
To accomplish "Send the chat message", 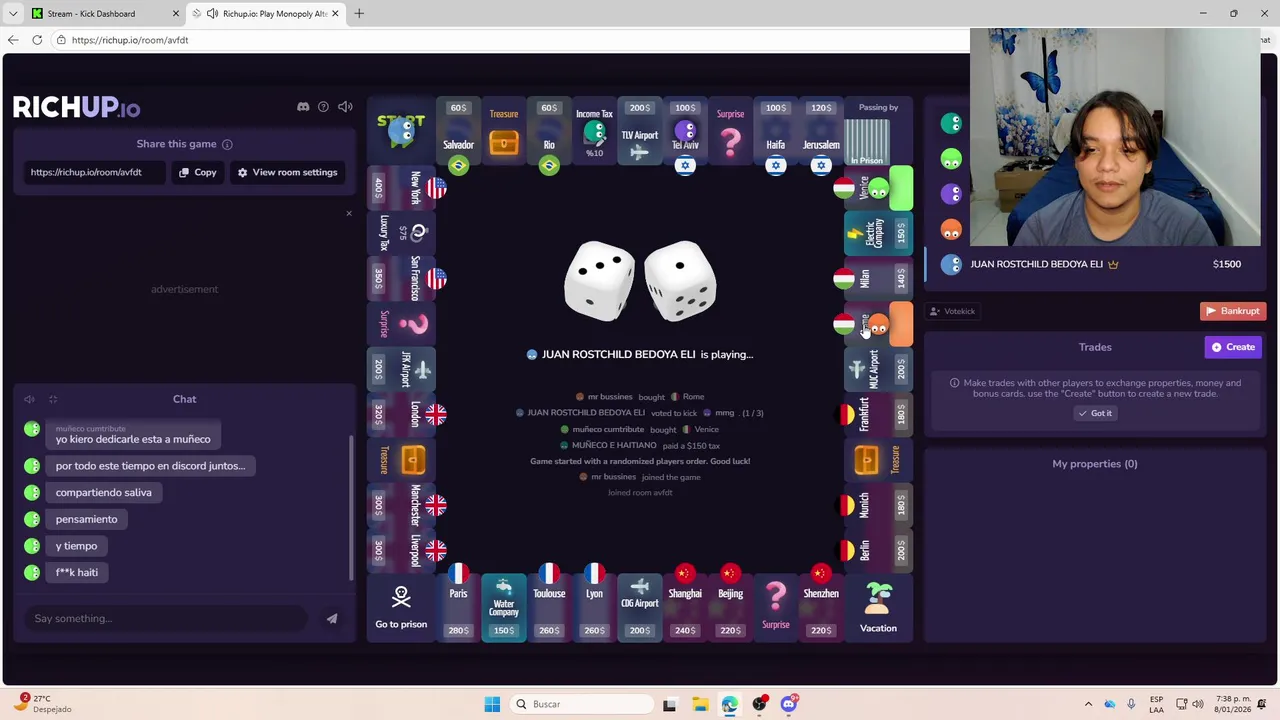I will click(332, 618).
